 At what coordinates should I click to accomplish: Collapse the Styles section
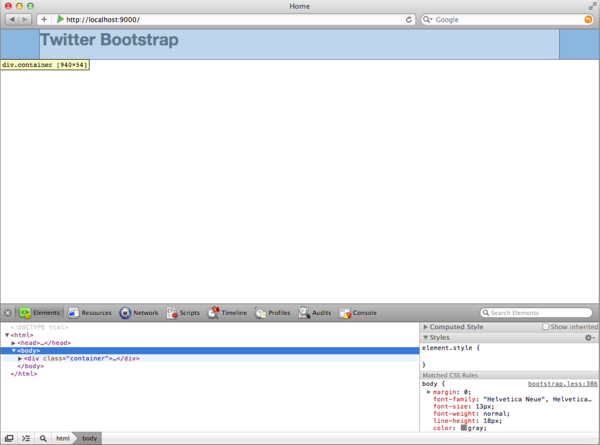[425, 337]
